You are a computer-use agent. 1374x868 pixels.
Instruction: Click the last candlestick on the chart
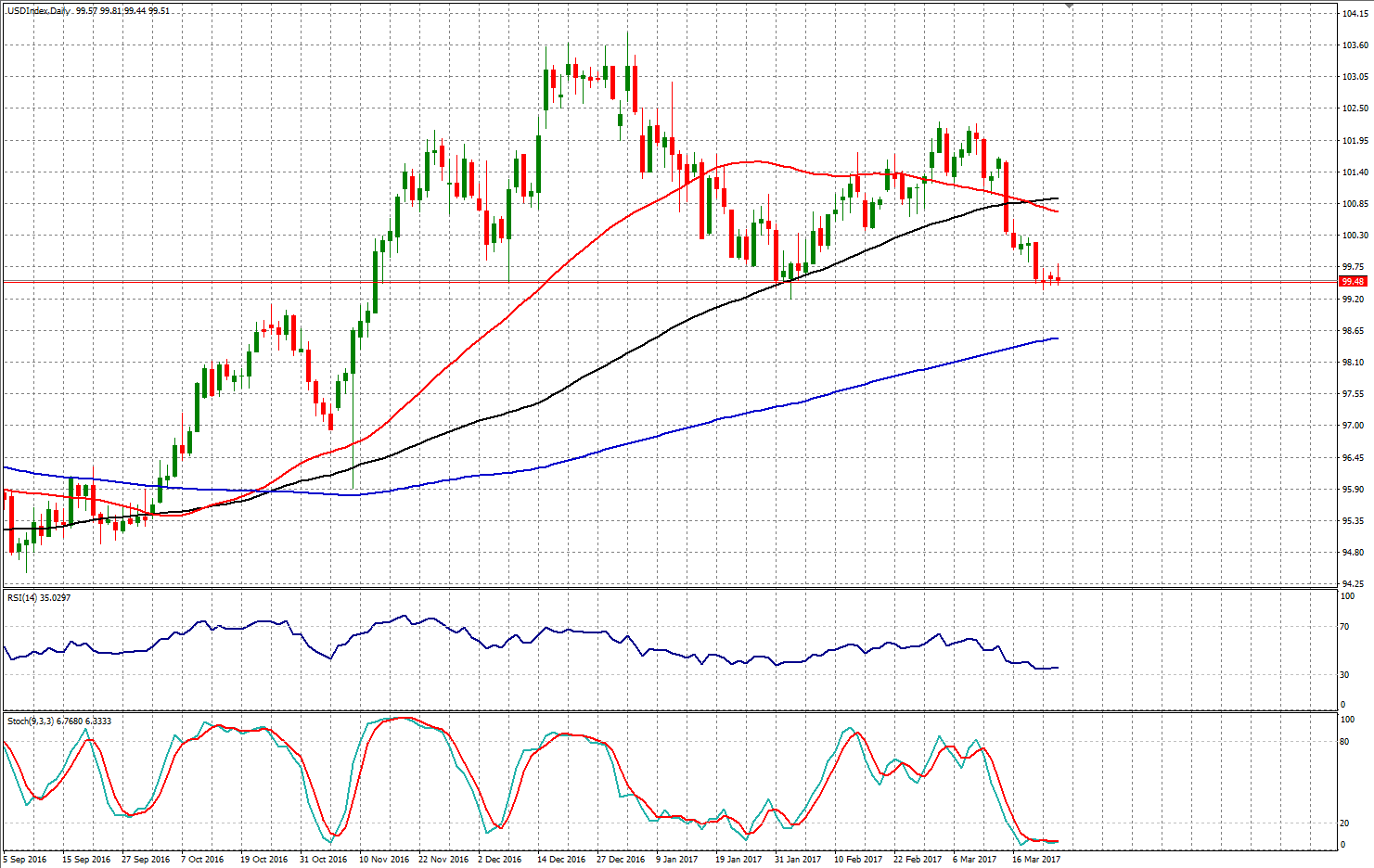(1058, 279)
